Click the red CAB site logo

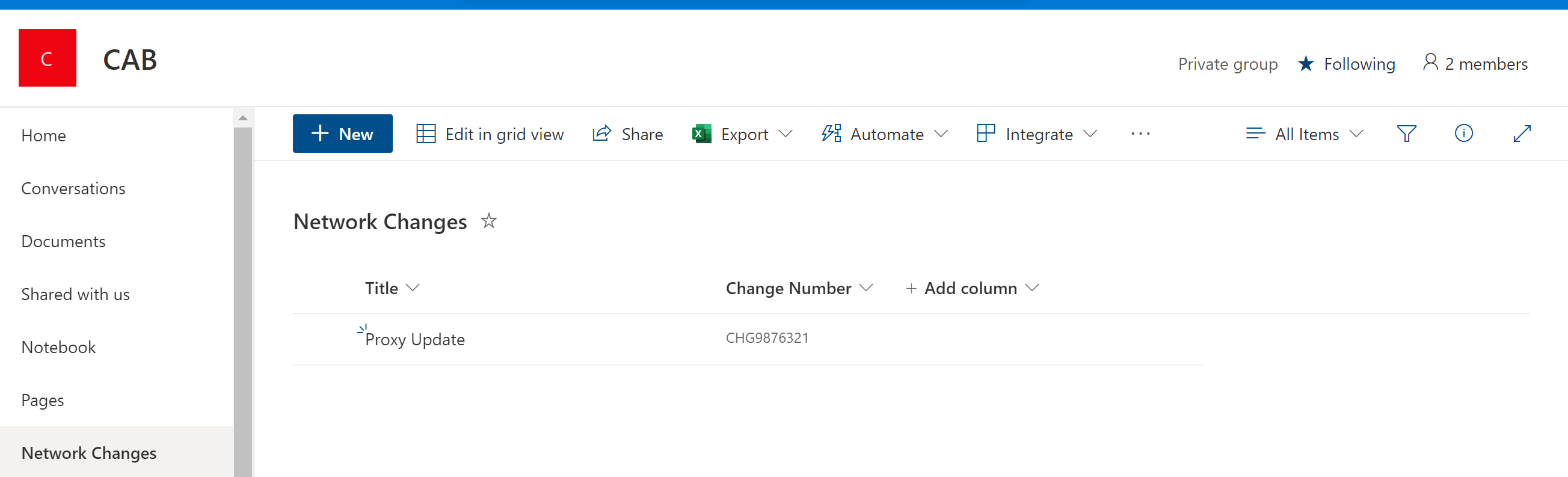47,58
